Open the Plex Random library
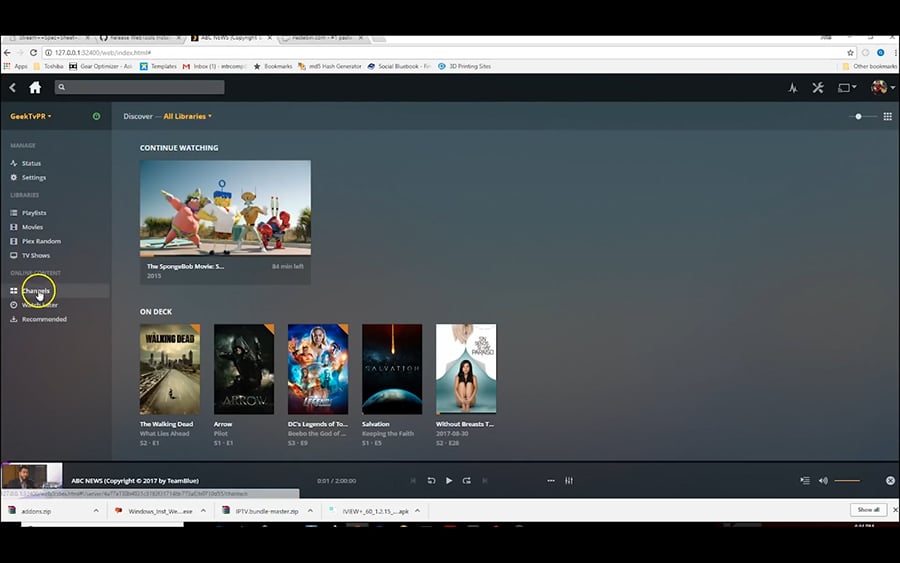The image size is (900, 563). coord(41,242)
